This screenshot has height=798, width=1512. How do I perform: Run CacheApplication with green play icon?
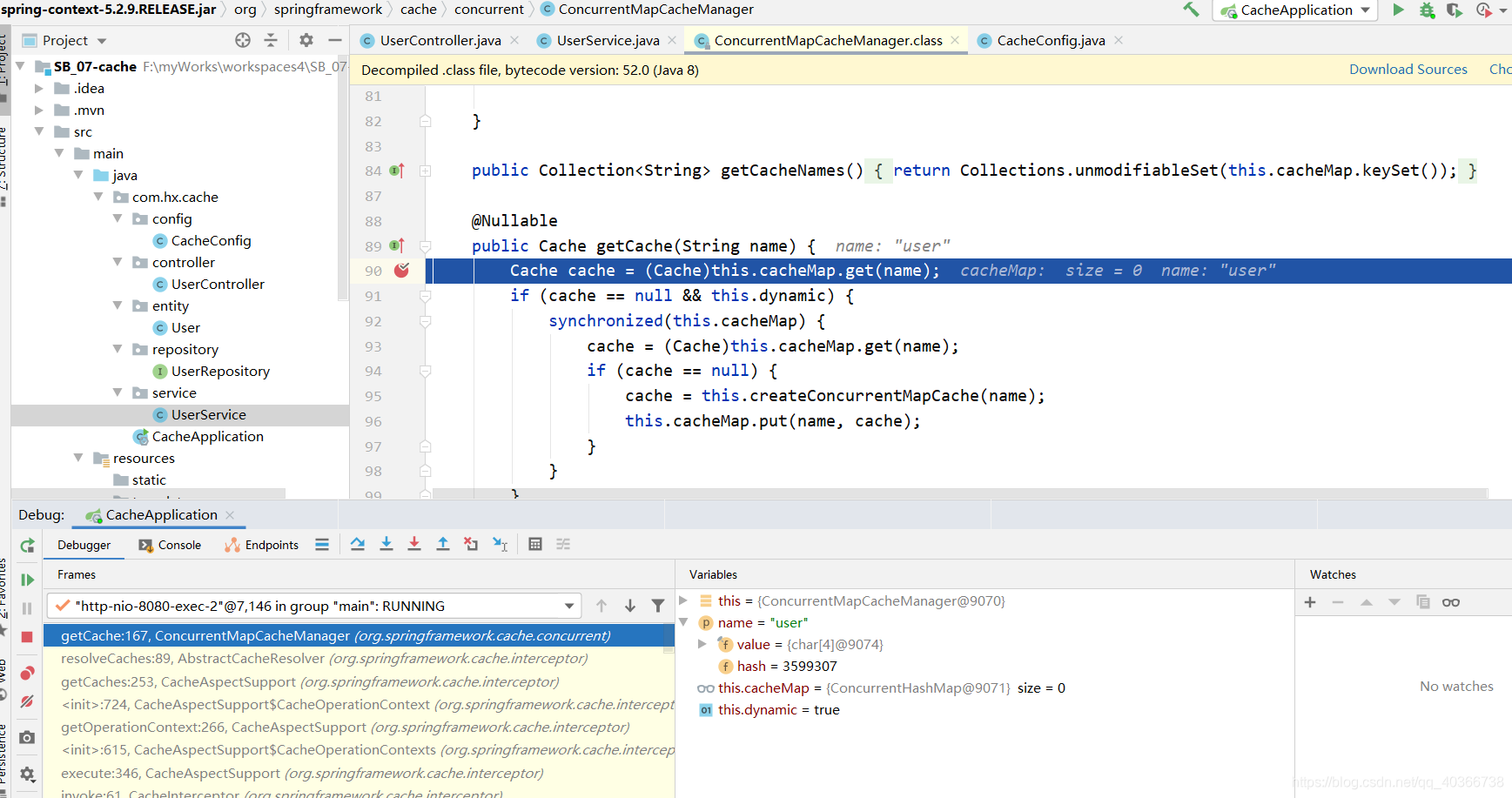(x=1398, y=10)
